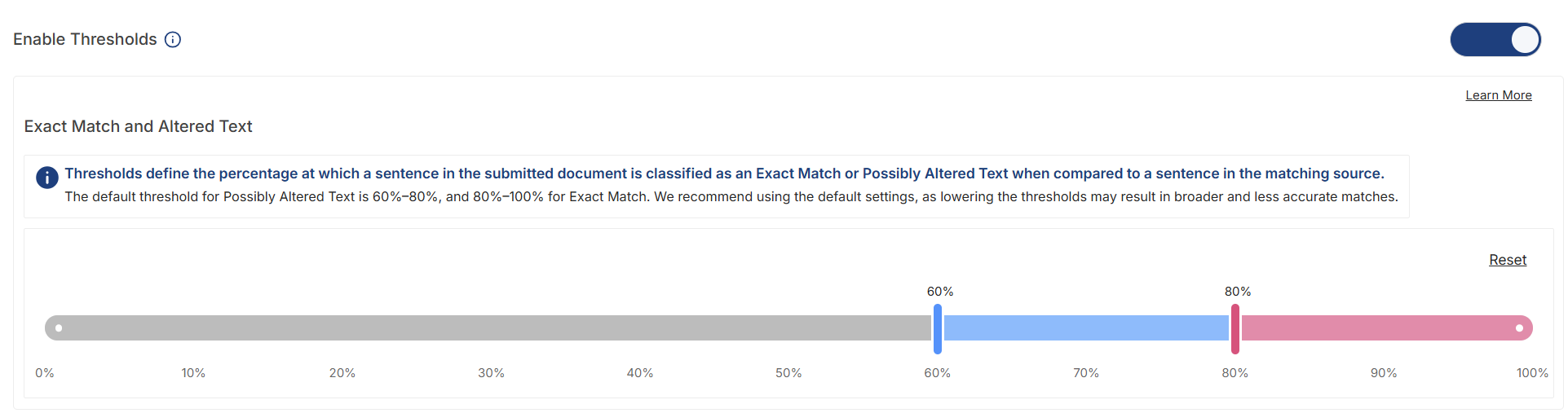Screen dimensions: 1568x413
Task: Click the grey segment of the threshold bar
Action: 488,328
